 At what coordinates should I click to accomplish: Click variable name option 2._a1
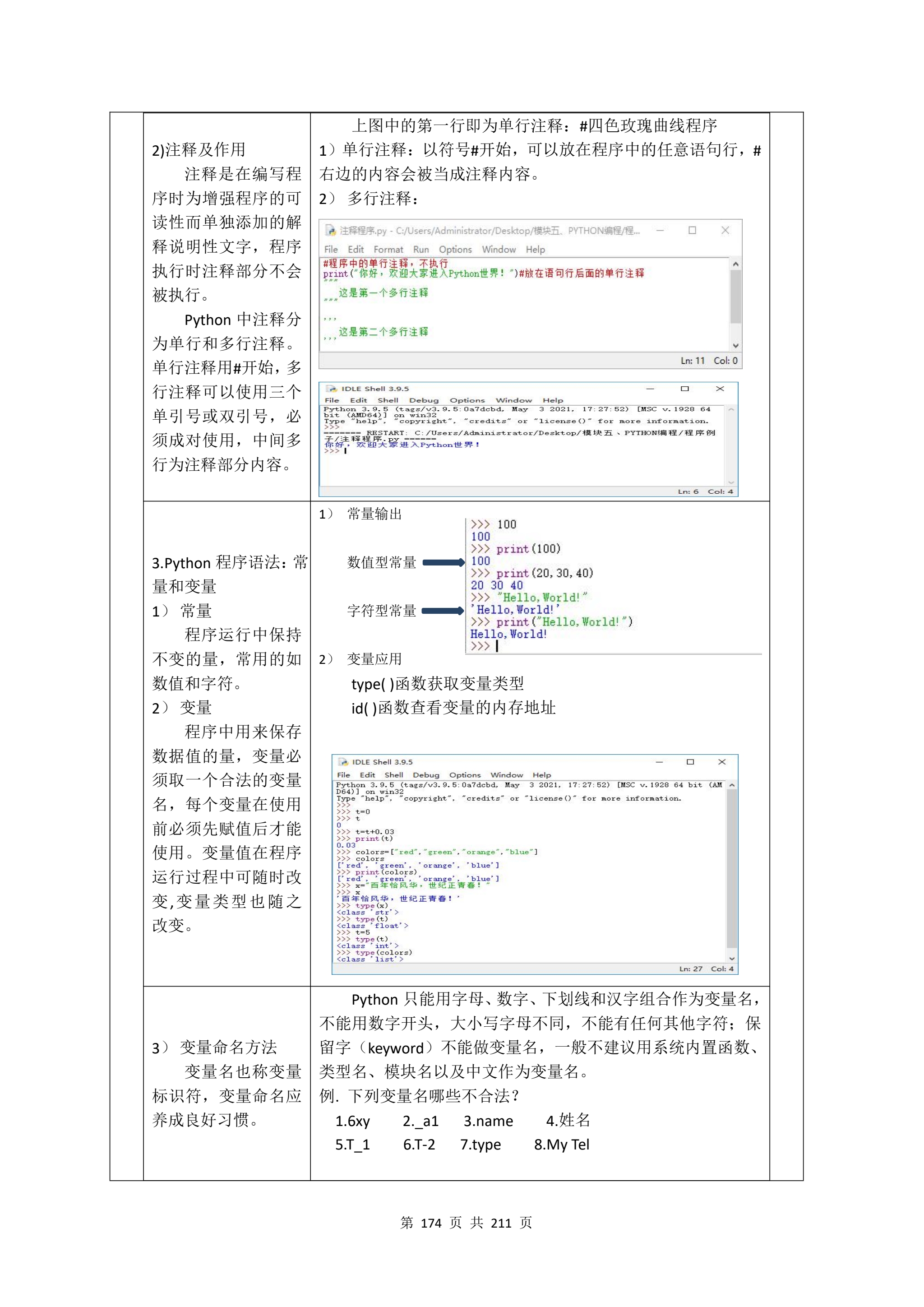tap(421, 1121)
